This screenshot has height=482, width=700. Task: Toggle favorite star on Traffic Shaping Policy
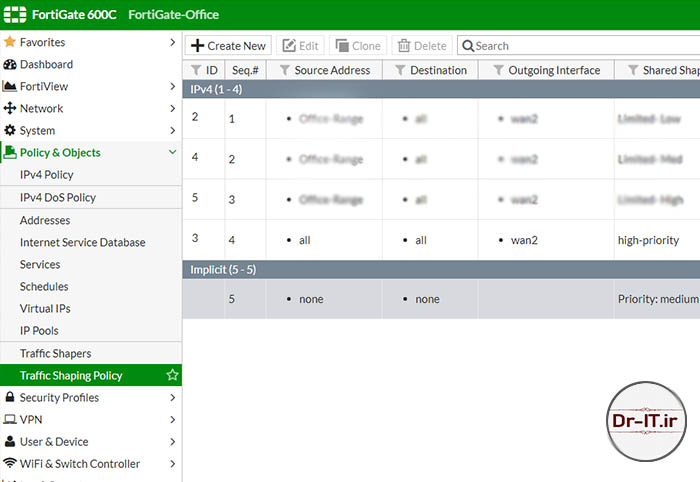(172, 375)
